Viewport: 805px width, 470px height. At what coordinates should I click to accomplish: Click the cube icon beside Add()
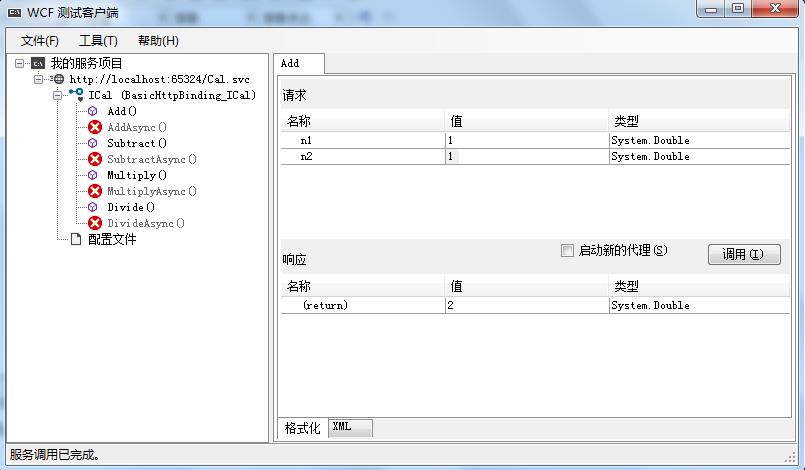coord(92,111)
